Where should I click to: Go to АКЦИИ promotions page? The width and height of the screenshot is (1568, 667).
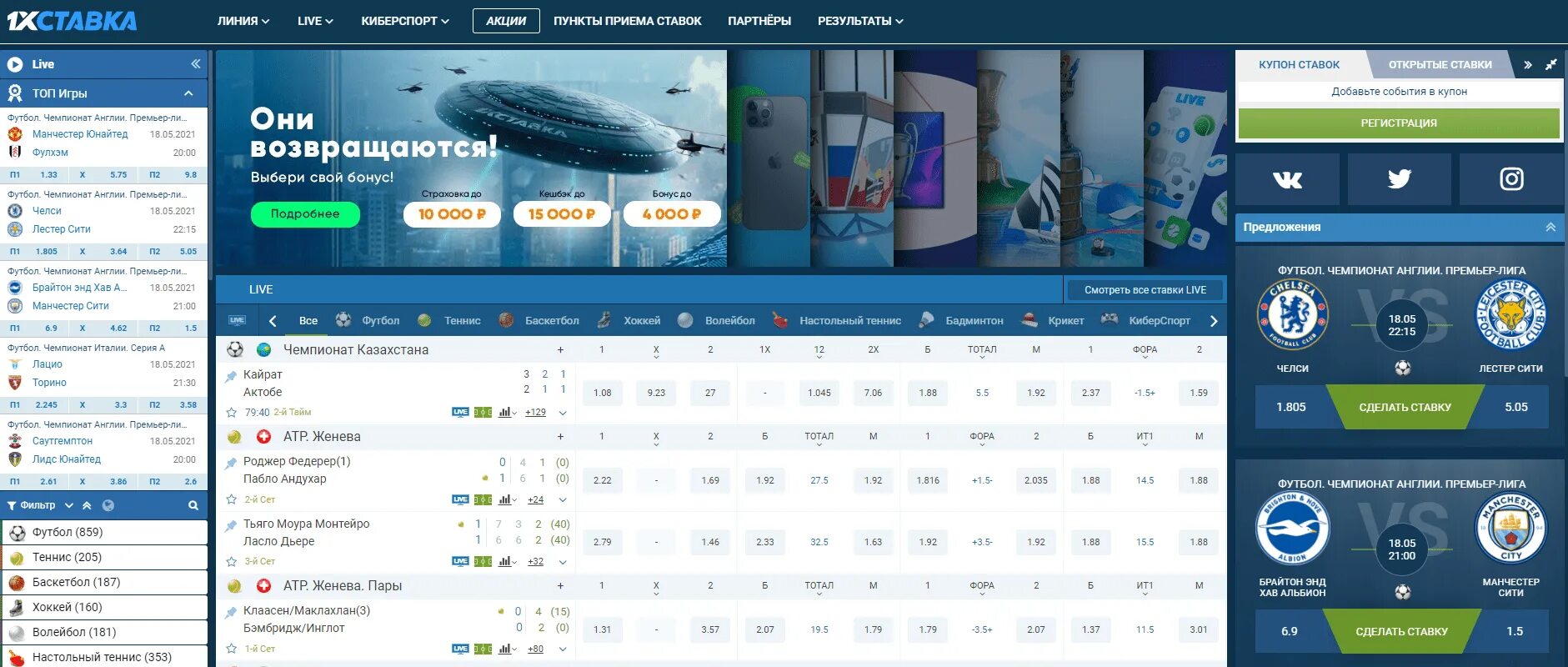point(506,21)
